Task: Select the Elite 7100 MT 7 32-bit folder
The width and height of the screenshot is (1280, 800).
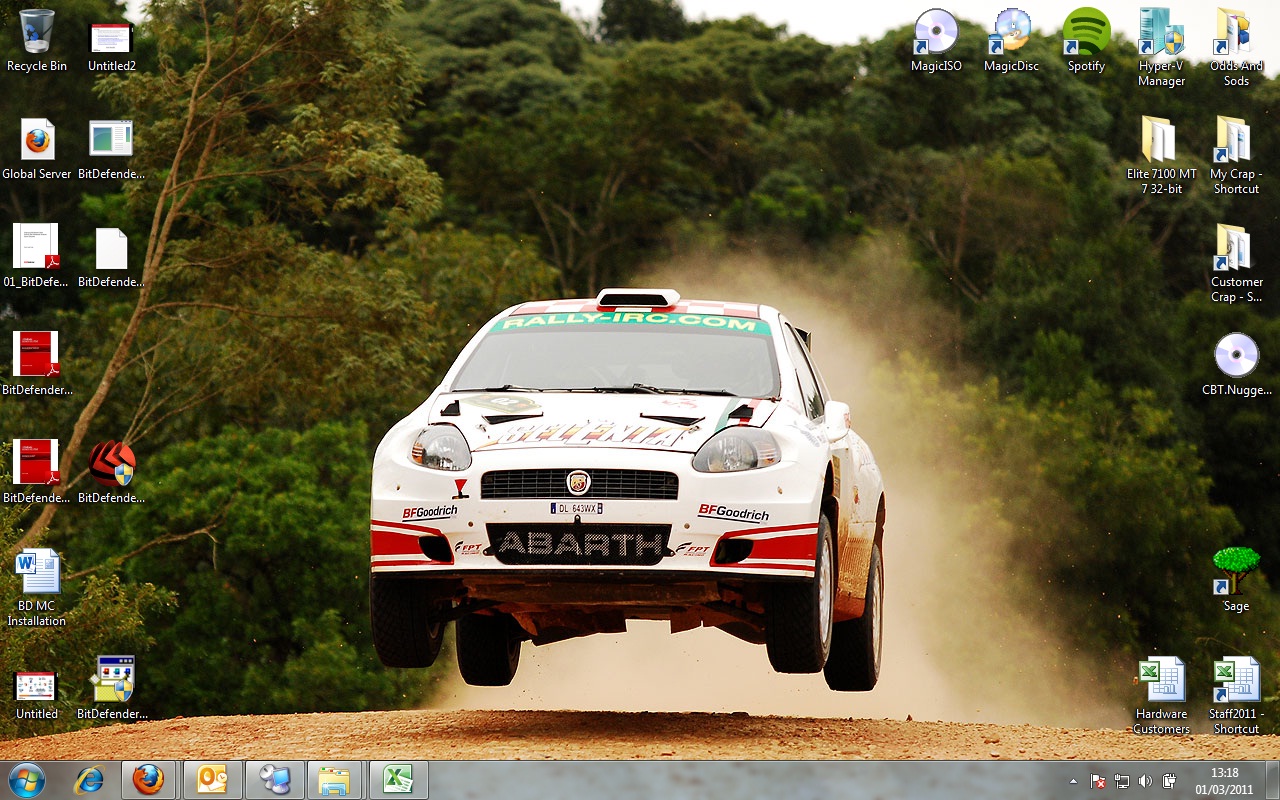Action: (x=1161, y=156)
